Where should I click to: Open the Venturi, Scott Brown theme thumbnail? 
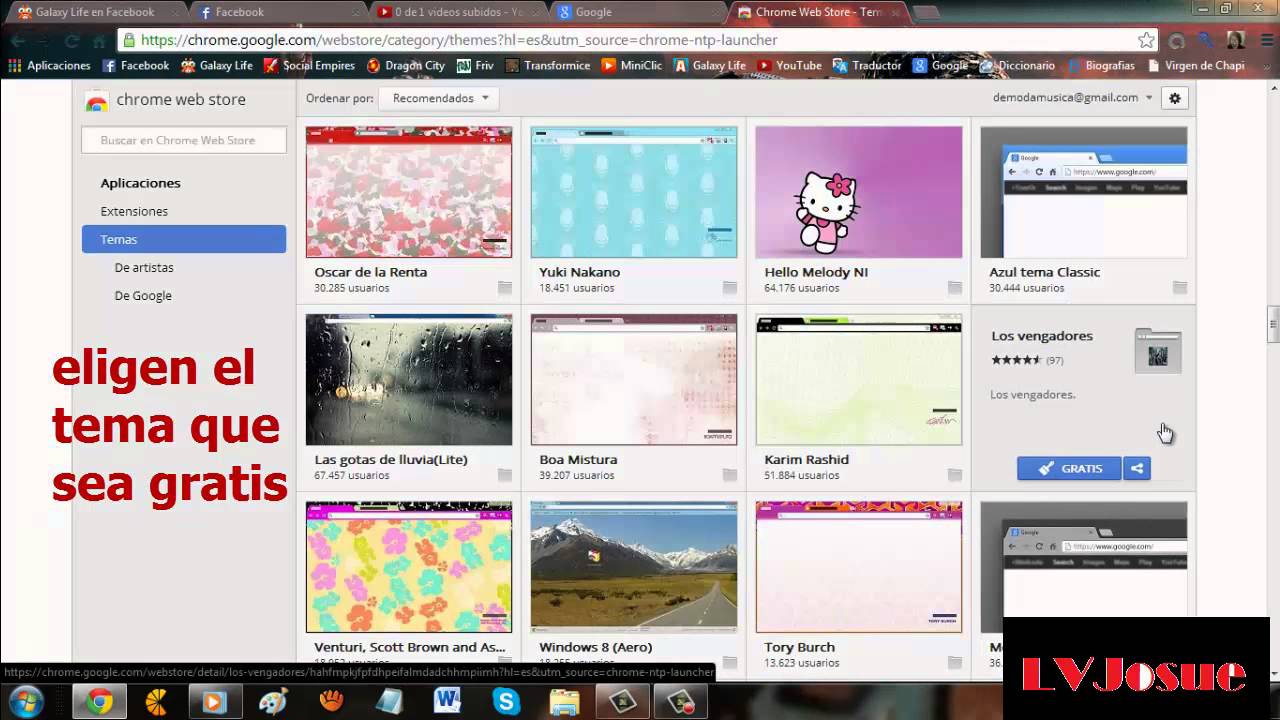coord(409,567)
